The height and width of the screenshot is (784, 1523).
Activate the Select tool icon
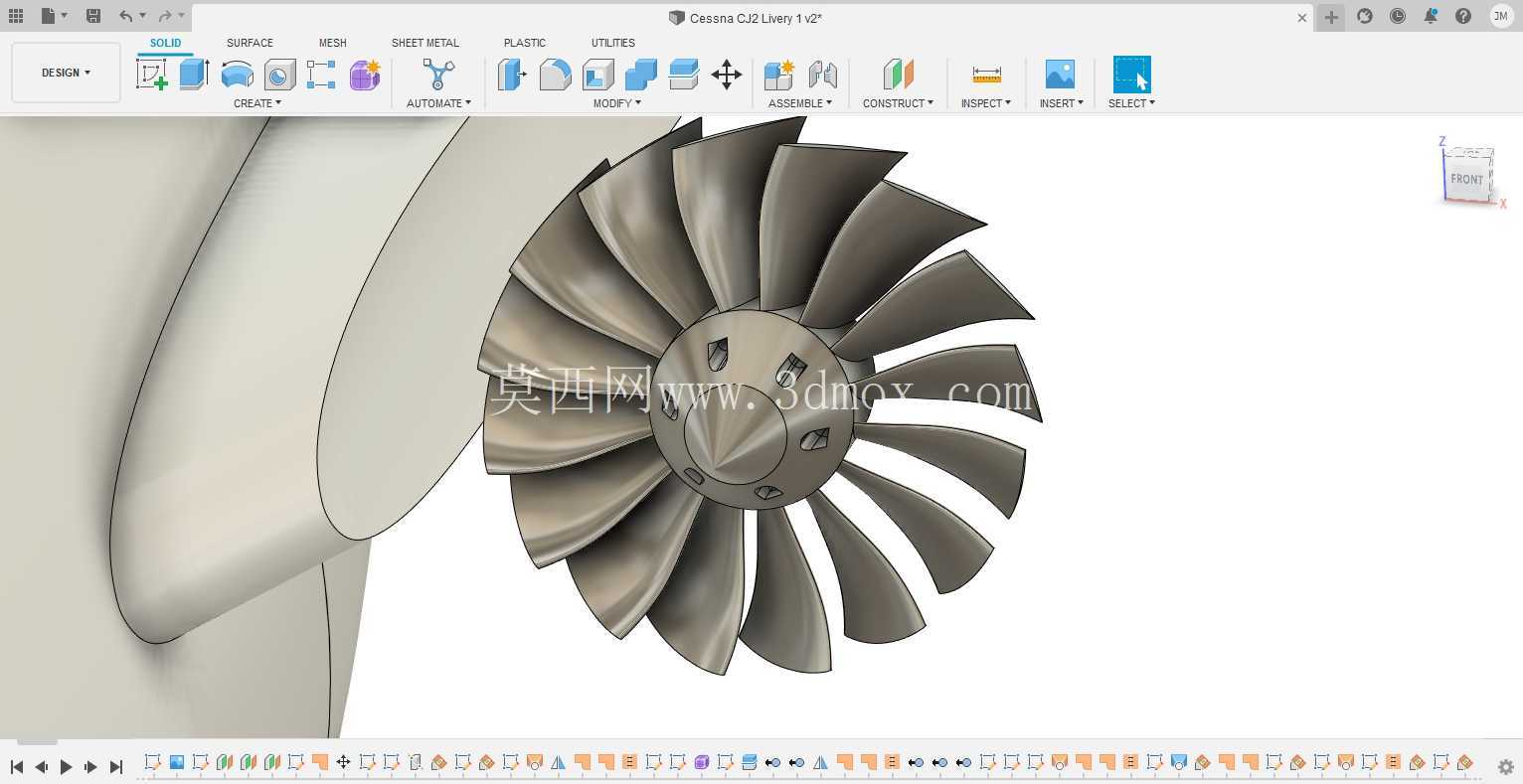1131,75
